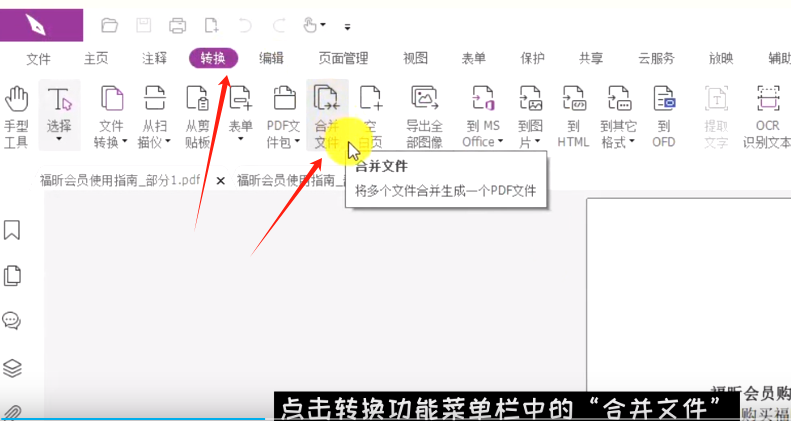Click 合并文件 to combine files
This screenshot has height=421, width=791.
coord(327,116)
